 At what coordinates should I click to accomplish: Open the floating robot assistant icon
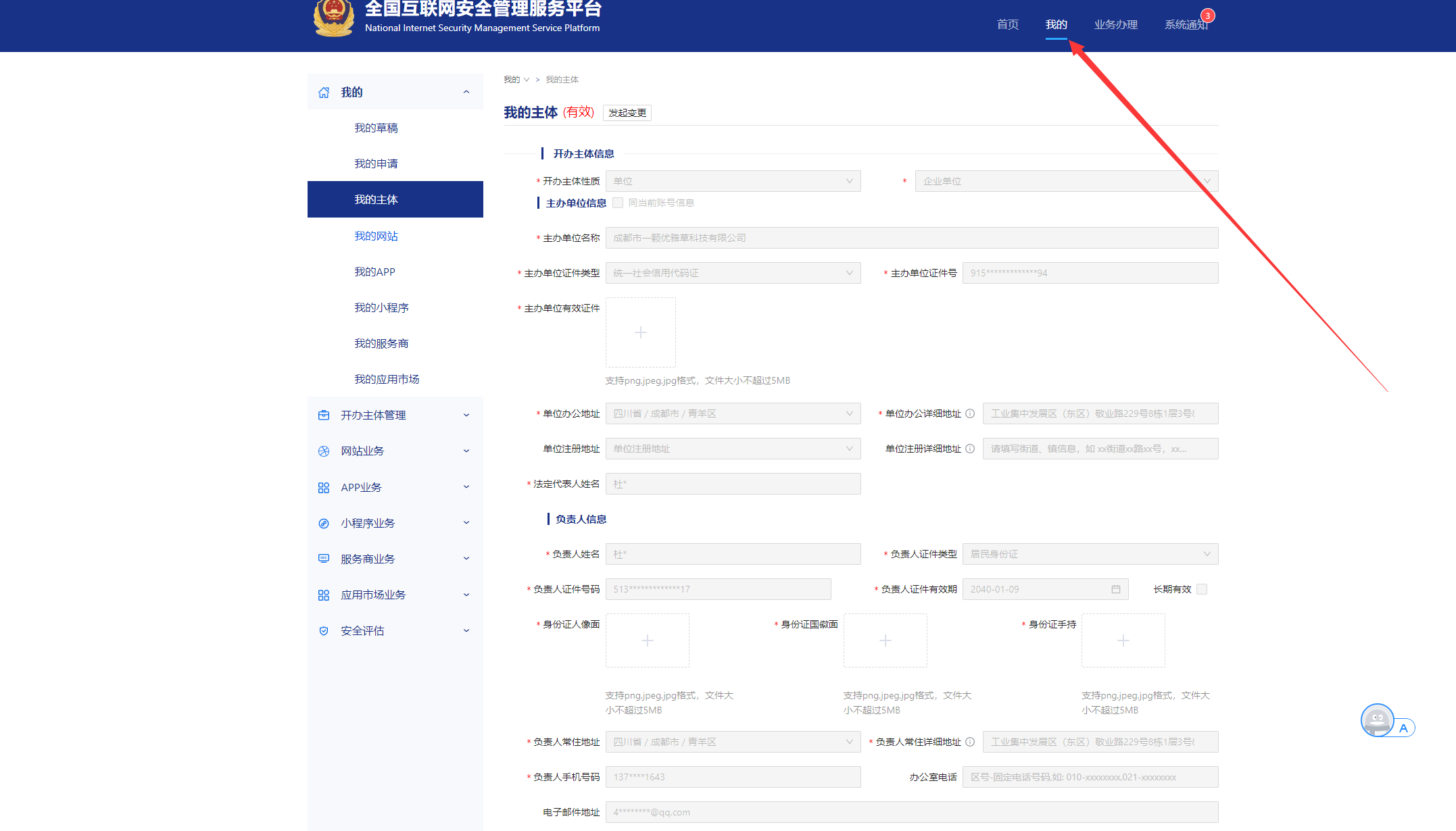(x=1378, y=720)
